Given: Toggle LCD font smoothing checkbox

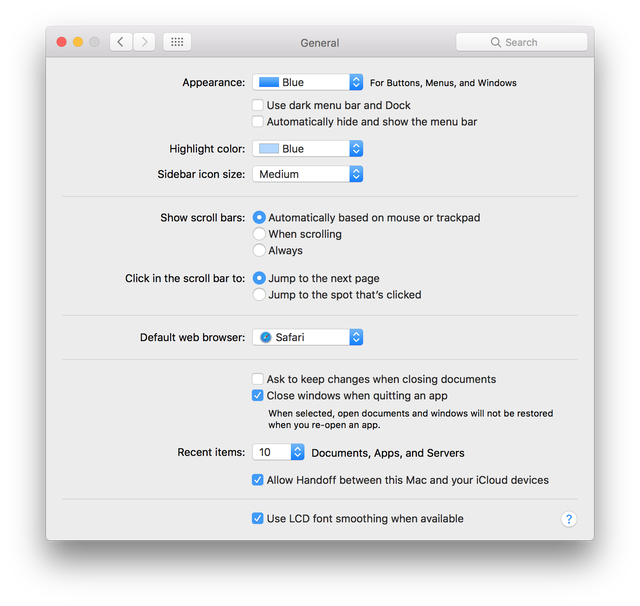Looking at the screenshot, I should (258, 519).
